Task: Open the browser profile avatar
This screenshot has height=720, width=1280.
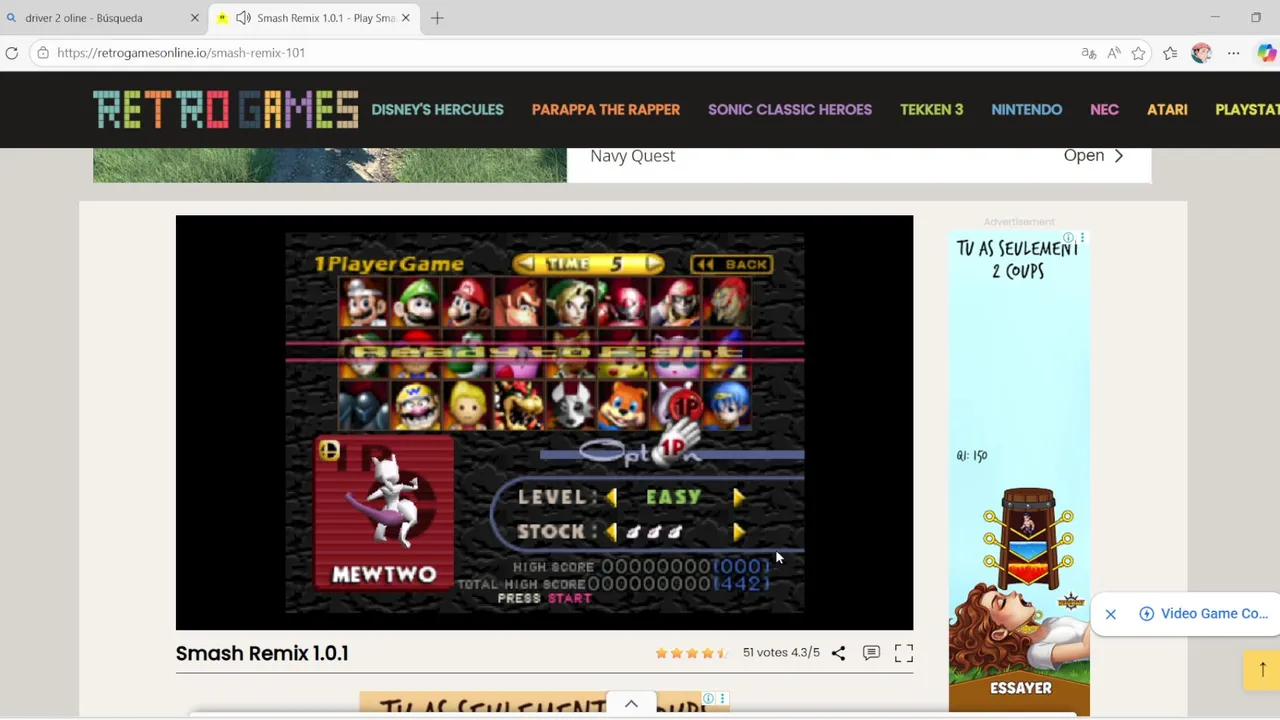Action: (1201, 53)
